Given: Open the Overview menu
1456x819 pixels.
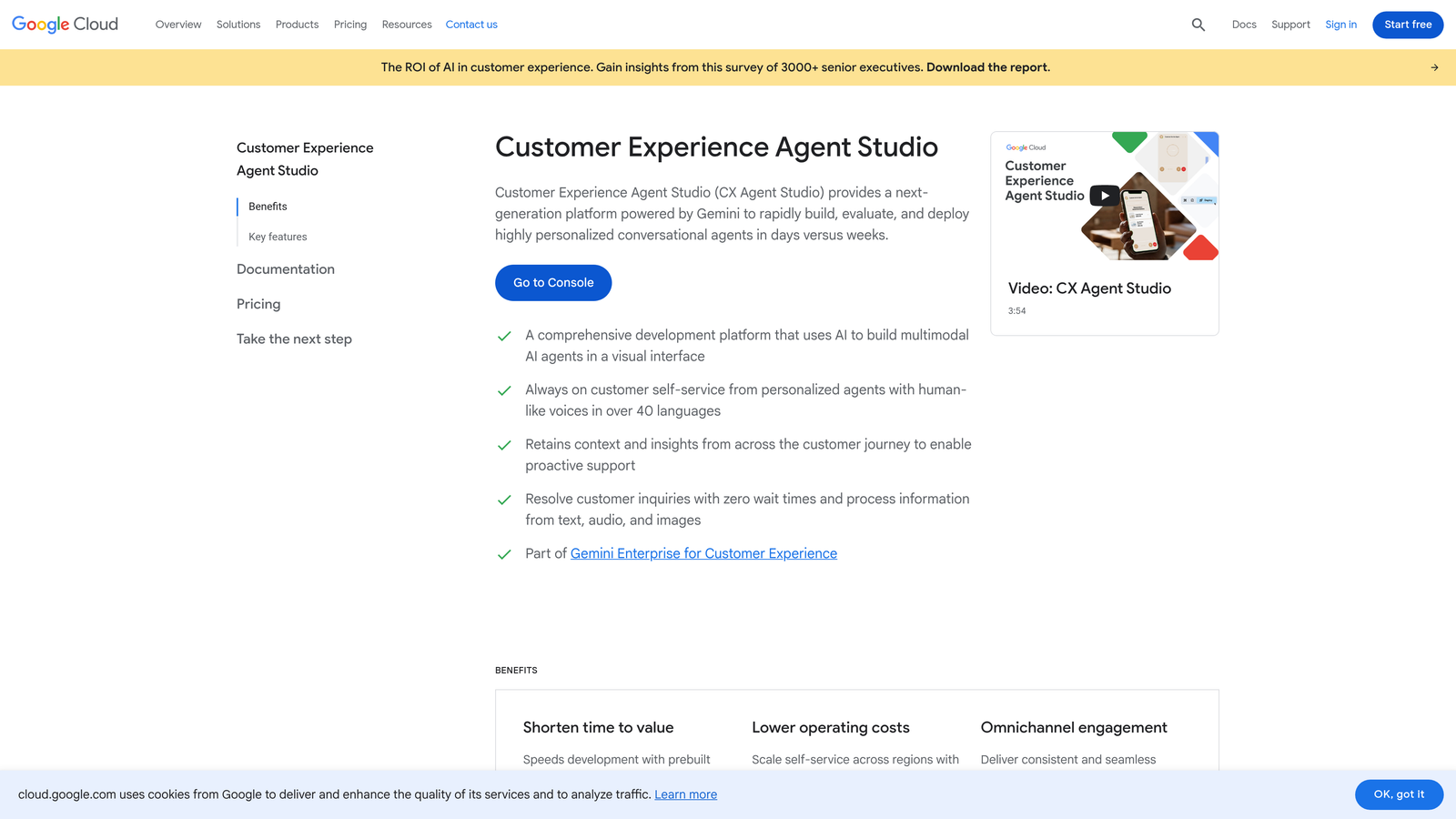Looking at the screenshot, I should [x=177, y=25].
